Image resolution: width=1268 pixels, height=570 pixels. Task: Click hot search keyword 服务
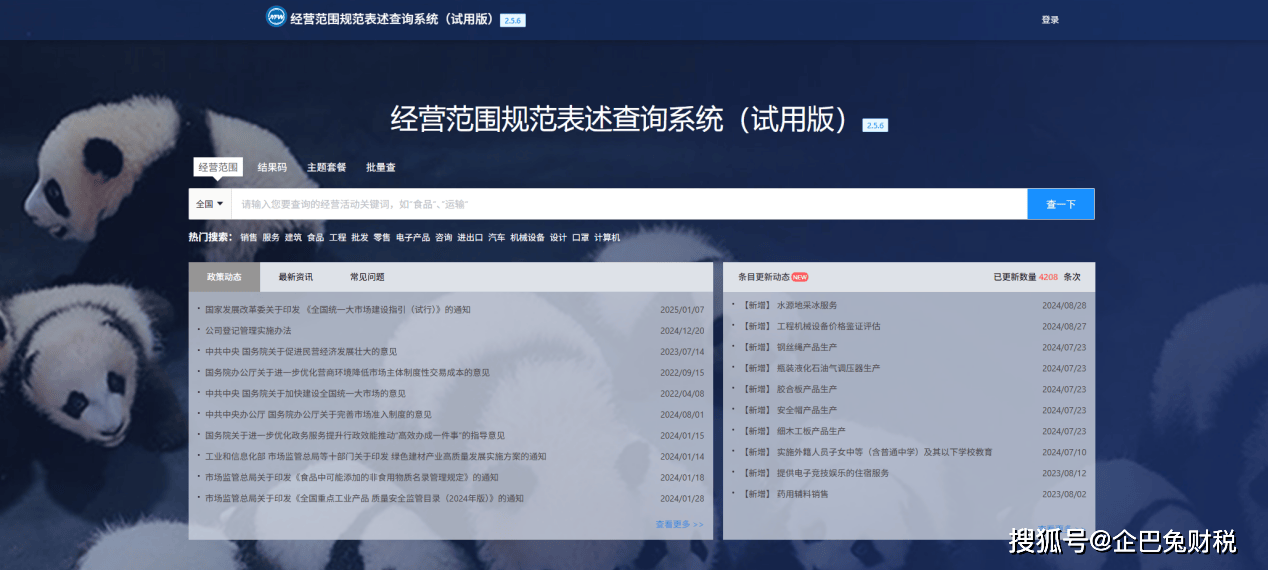tap(271, 238)
